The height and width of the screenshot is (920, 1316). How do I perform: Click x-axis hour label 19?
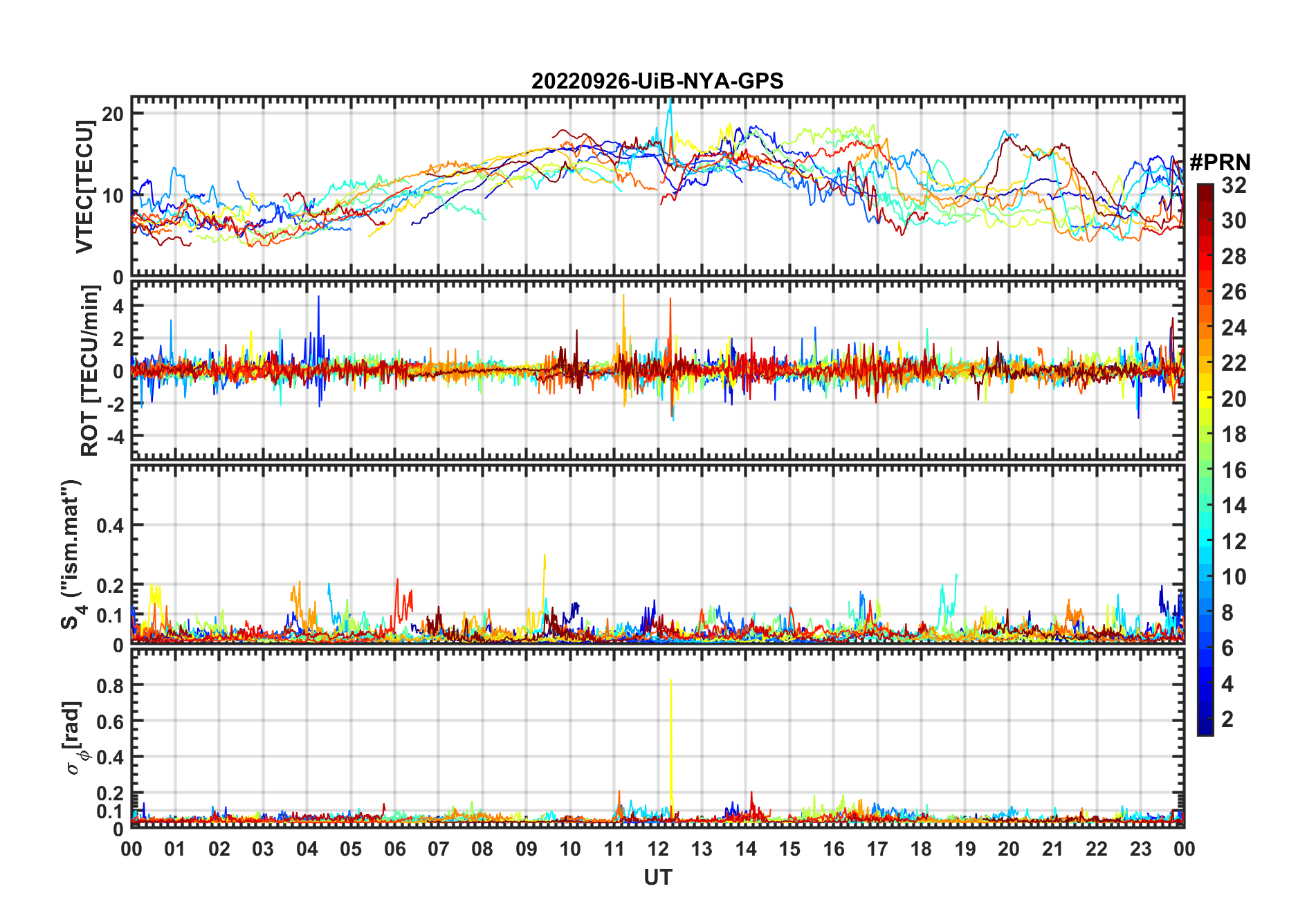click(965, 849)
